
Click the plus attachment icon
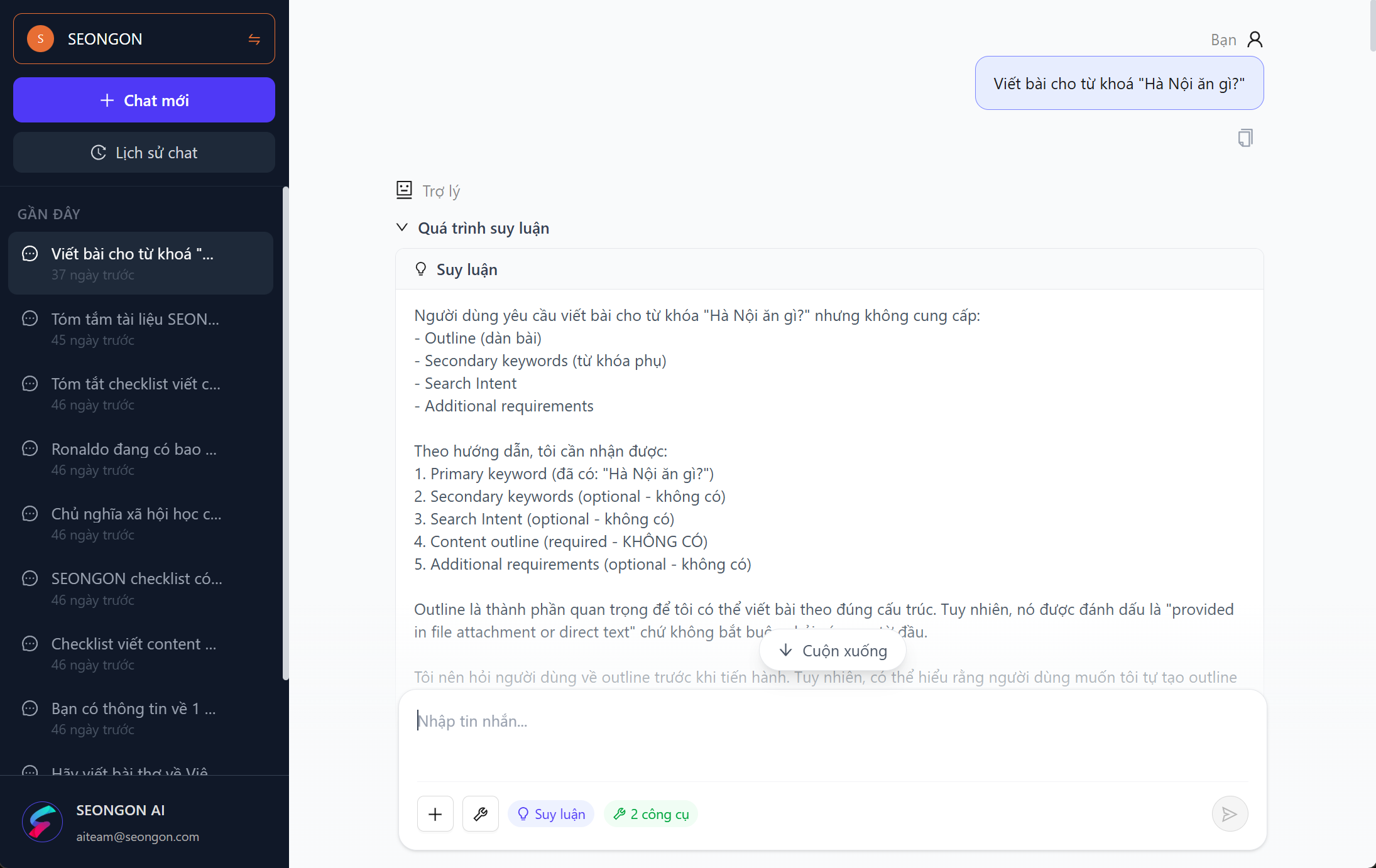pyautogui.click(x=435, y=814)
